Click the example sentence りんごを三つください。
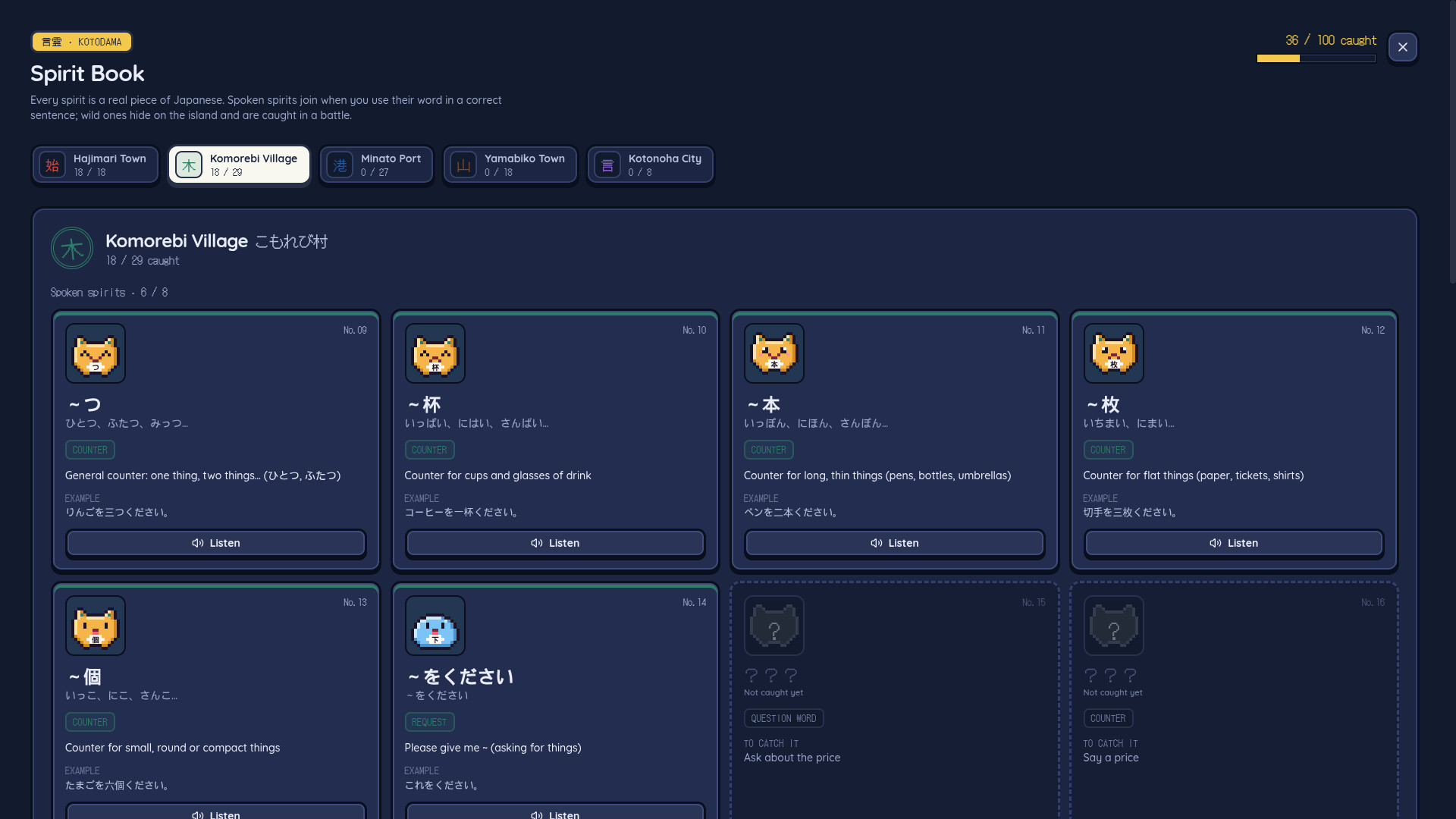The image size is (1456, 819). point(119,513)
